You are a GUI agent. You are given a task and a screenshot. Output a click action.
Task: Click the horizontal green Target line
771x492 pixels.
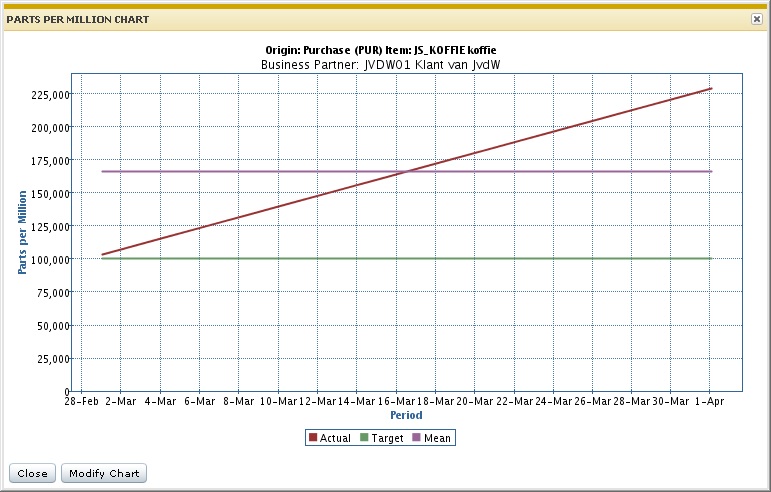pos(400,258)
